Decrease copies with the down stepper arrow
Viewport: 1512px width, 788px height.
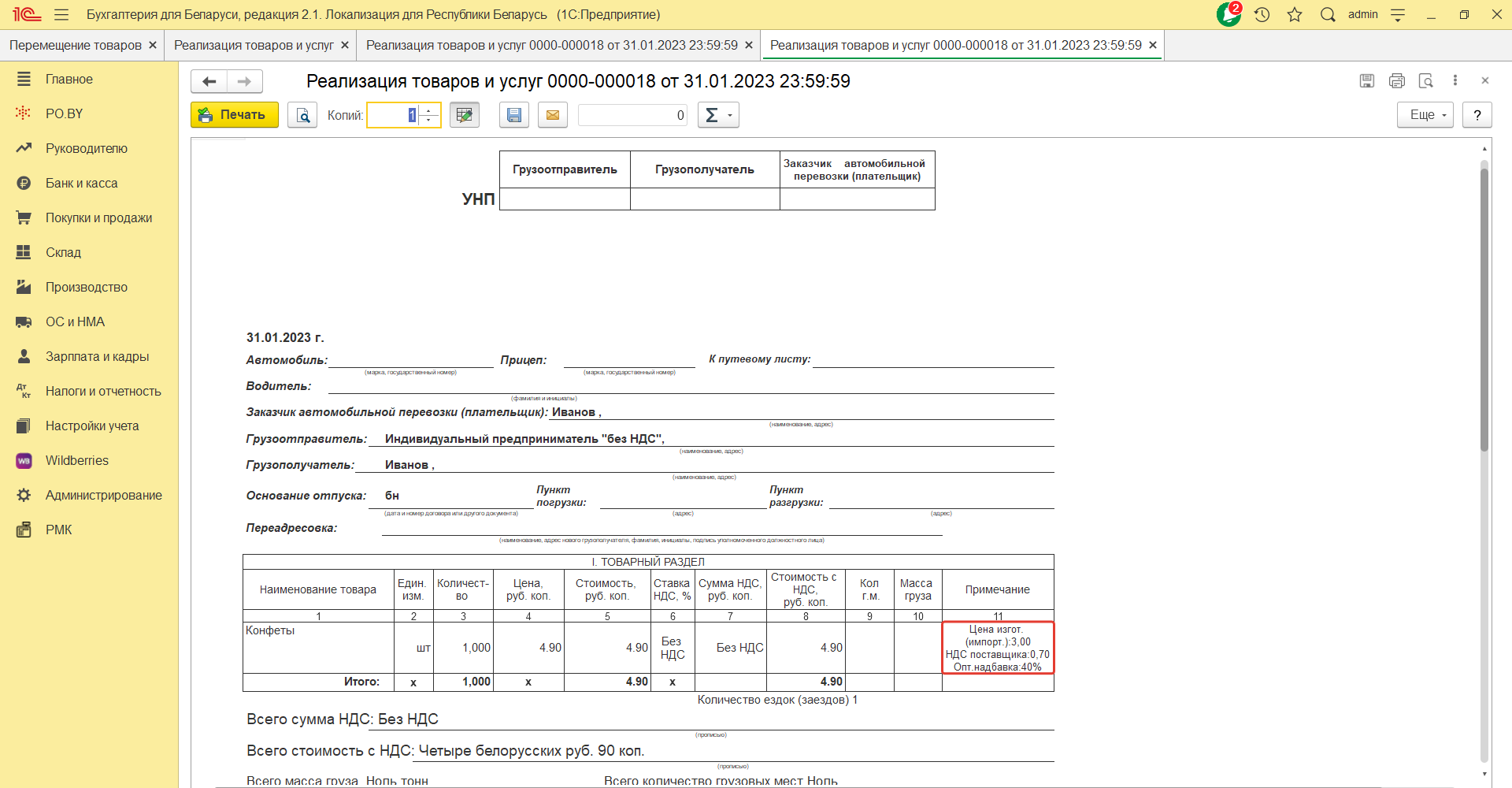pyautogui.click(x=429, y=121)
